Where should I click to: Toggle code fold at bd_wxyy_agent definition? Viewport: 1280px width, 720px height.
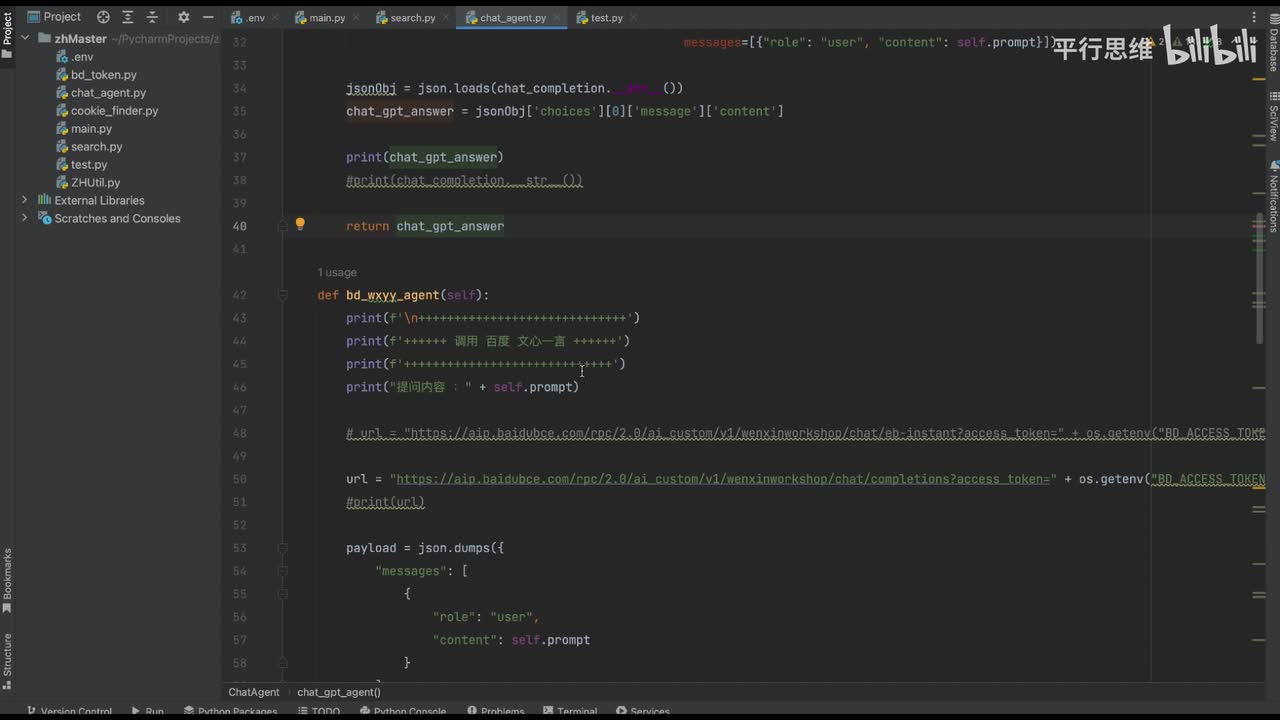tap(283, 296)
